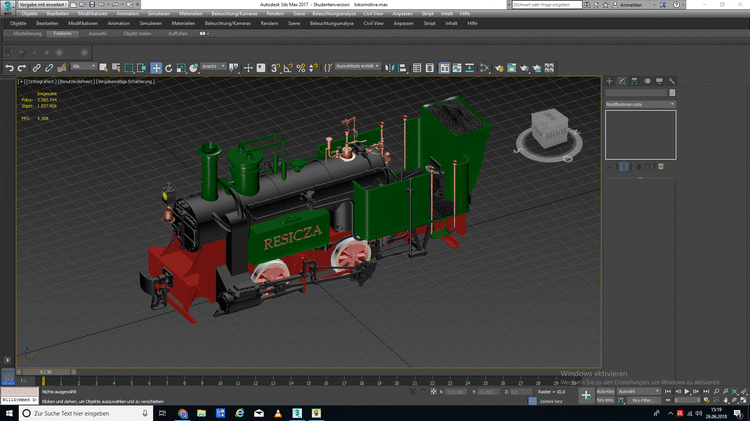Toggle the Auto-Key button
Image resolution: width=750 pixels, height=421 pixels.
[x=605, y=391]
